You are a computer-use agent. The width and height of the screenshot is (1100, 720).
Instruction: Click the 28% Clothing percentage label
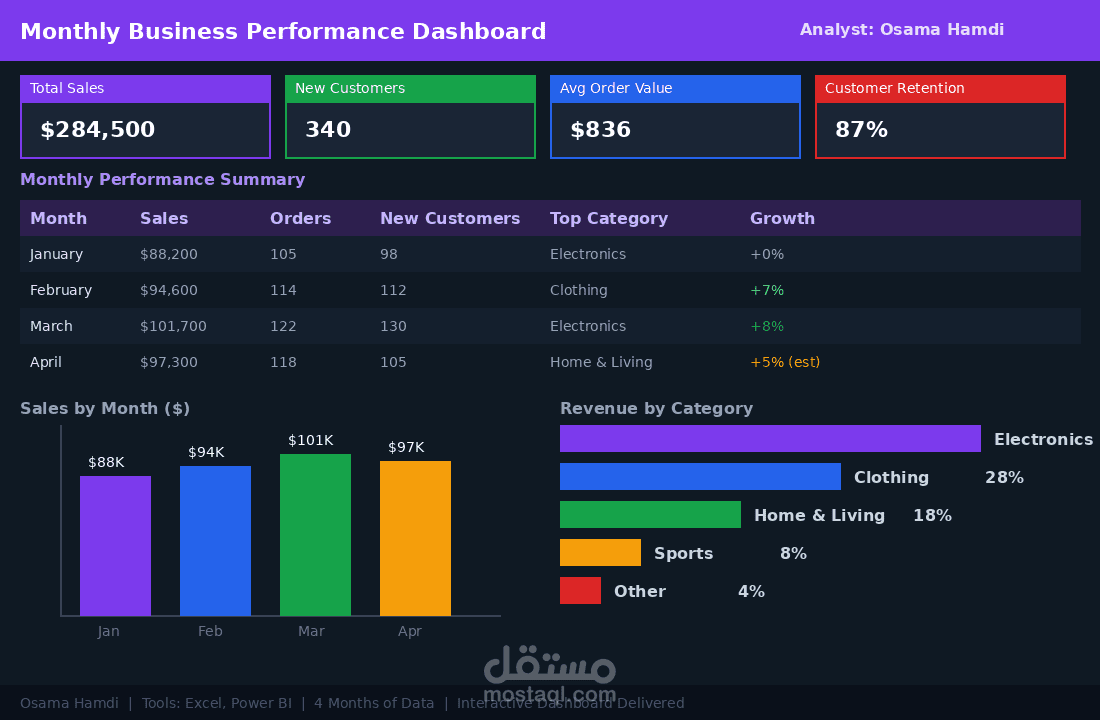click(x=1005, y=477)
